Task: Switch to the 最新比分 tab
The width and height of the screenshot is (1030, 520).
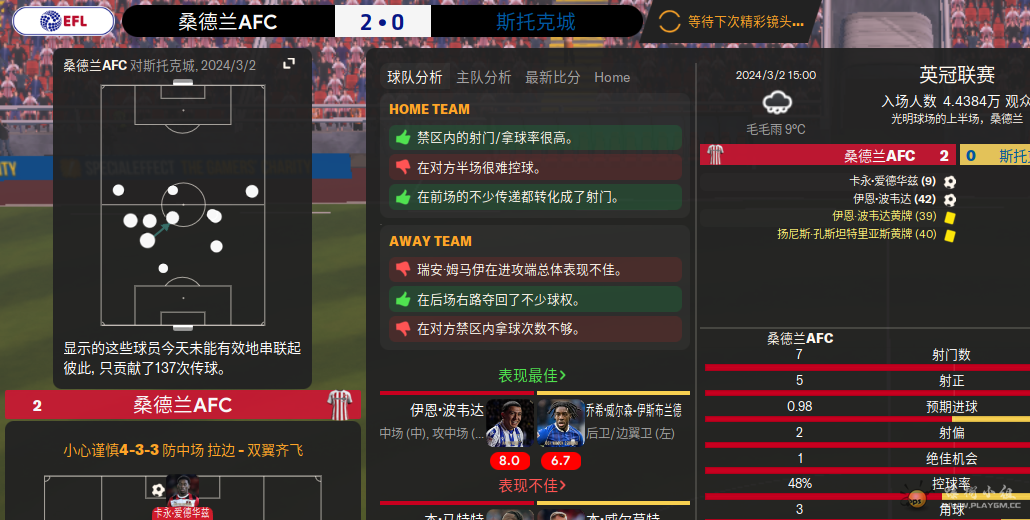Action: [x=552, y=77]
